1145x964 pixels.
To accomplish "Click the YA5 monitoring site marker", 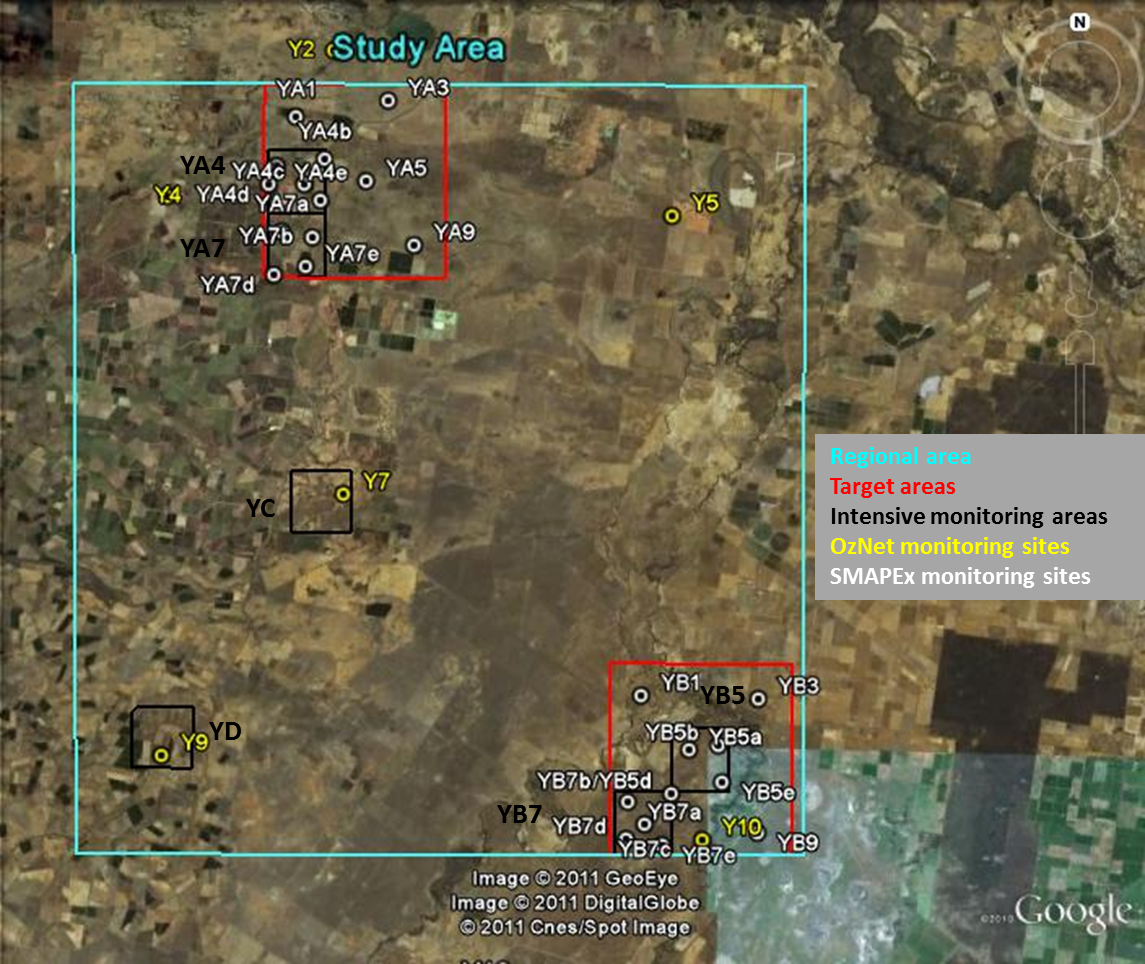I will tap(366, 181).
